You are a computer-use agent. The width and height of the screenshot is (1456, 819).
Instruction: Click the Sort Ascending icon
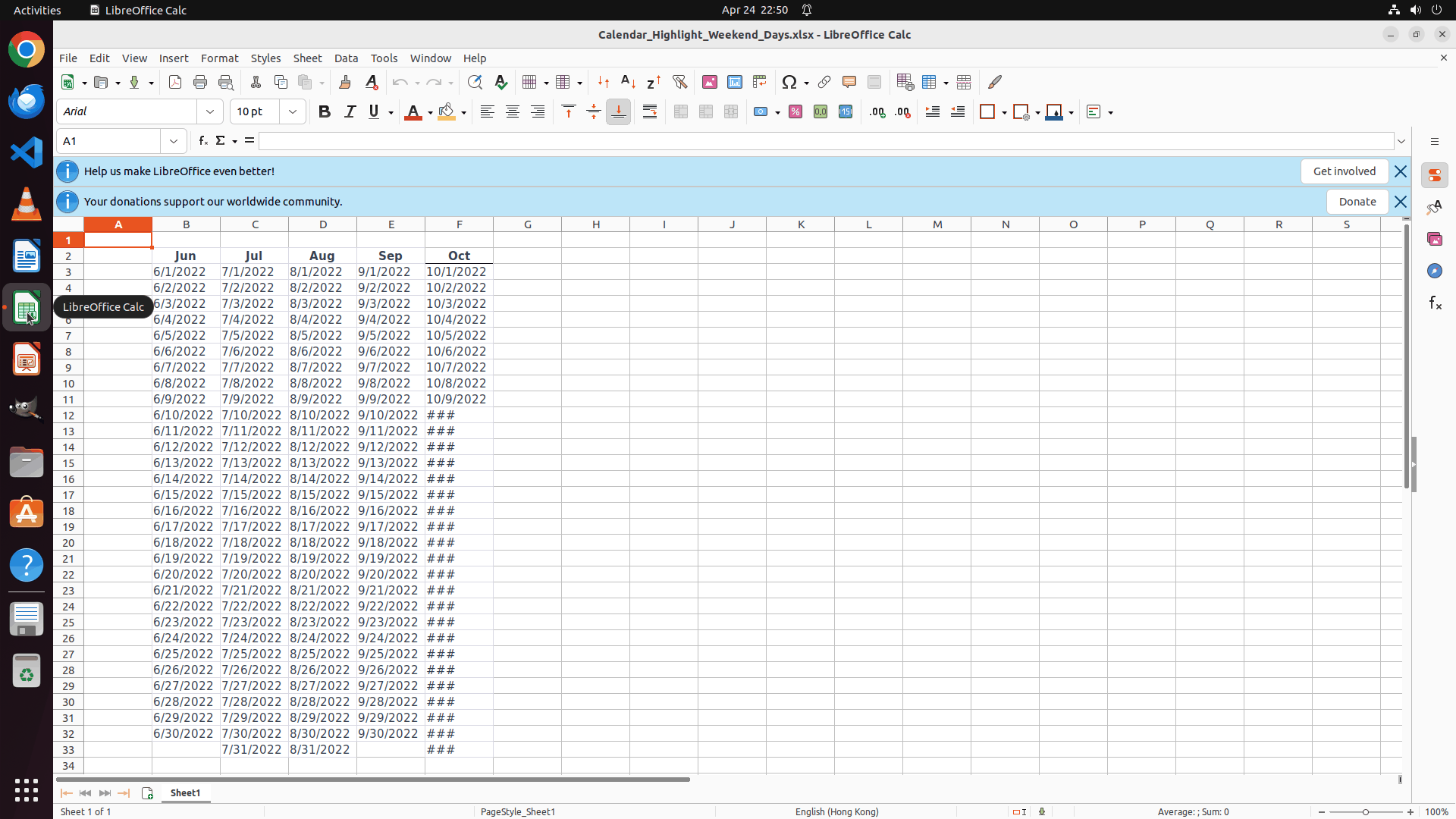pos(628,82)
